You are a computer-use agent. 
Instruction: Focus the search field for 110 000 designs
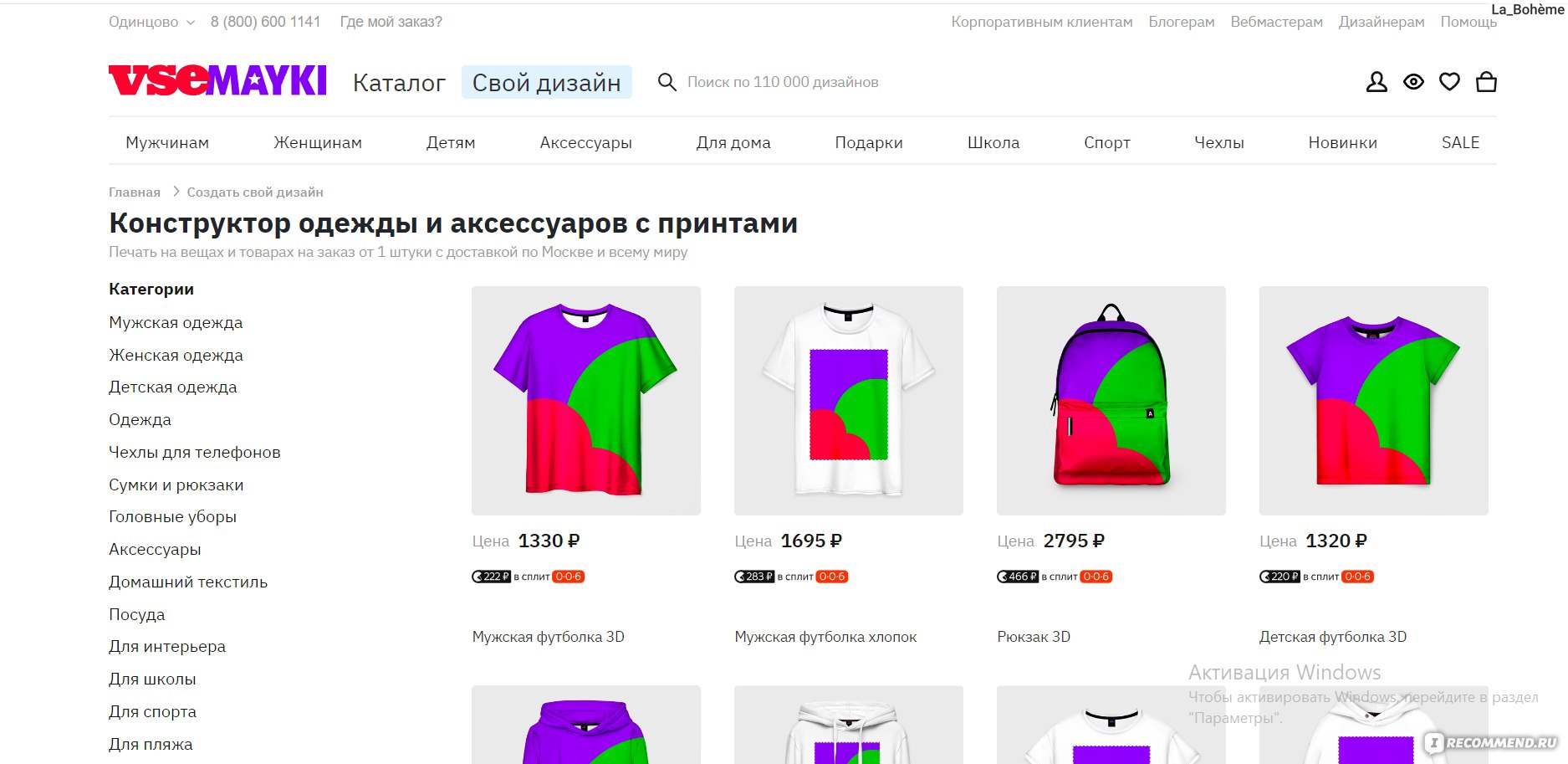pyautogui.click(x=783, y=82)
